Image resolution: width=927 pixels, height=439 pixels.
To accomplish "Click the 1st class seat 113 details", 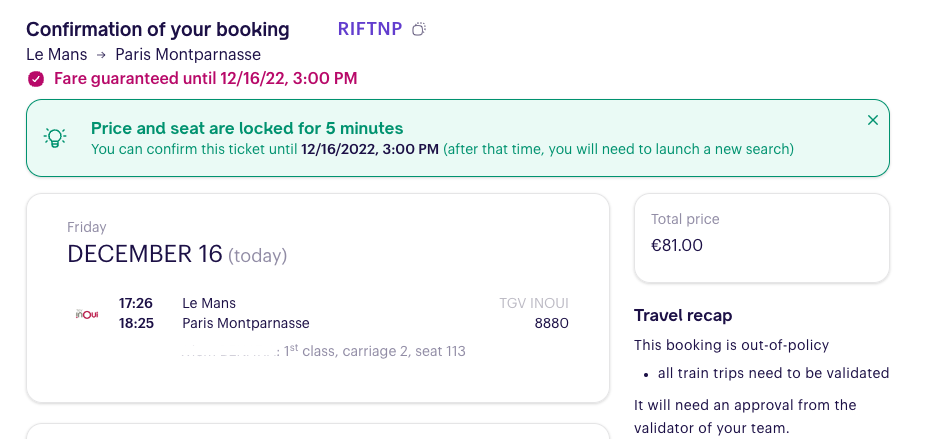I will coord(375,351).
